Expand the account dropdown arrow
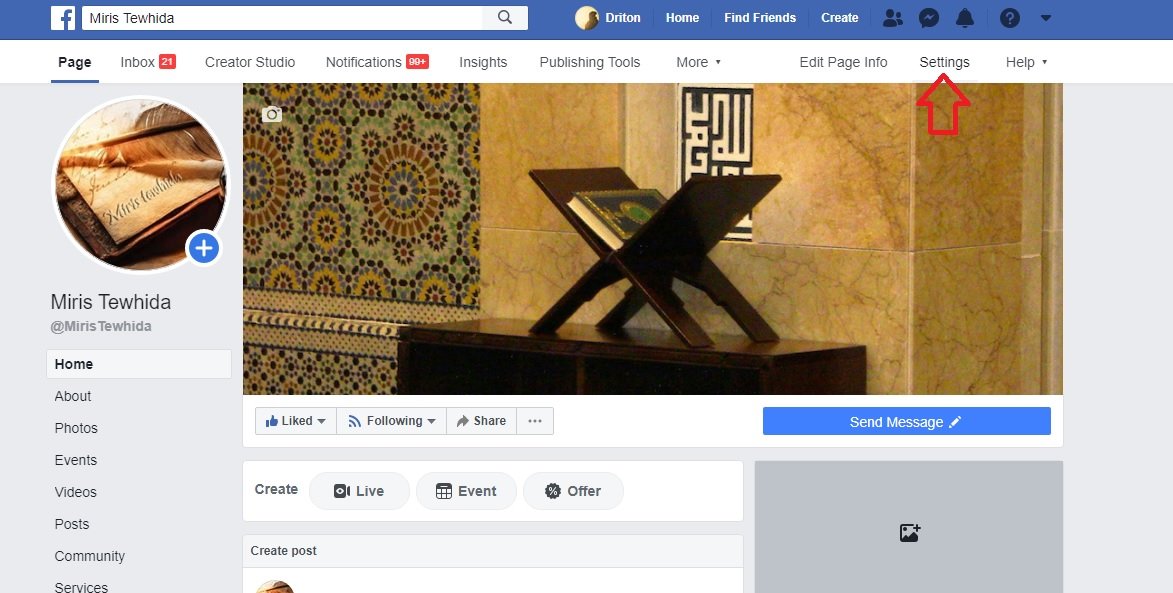This screenshot has height=593, width=1173. 1046,18
